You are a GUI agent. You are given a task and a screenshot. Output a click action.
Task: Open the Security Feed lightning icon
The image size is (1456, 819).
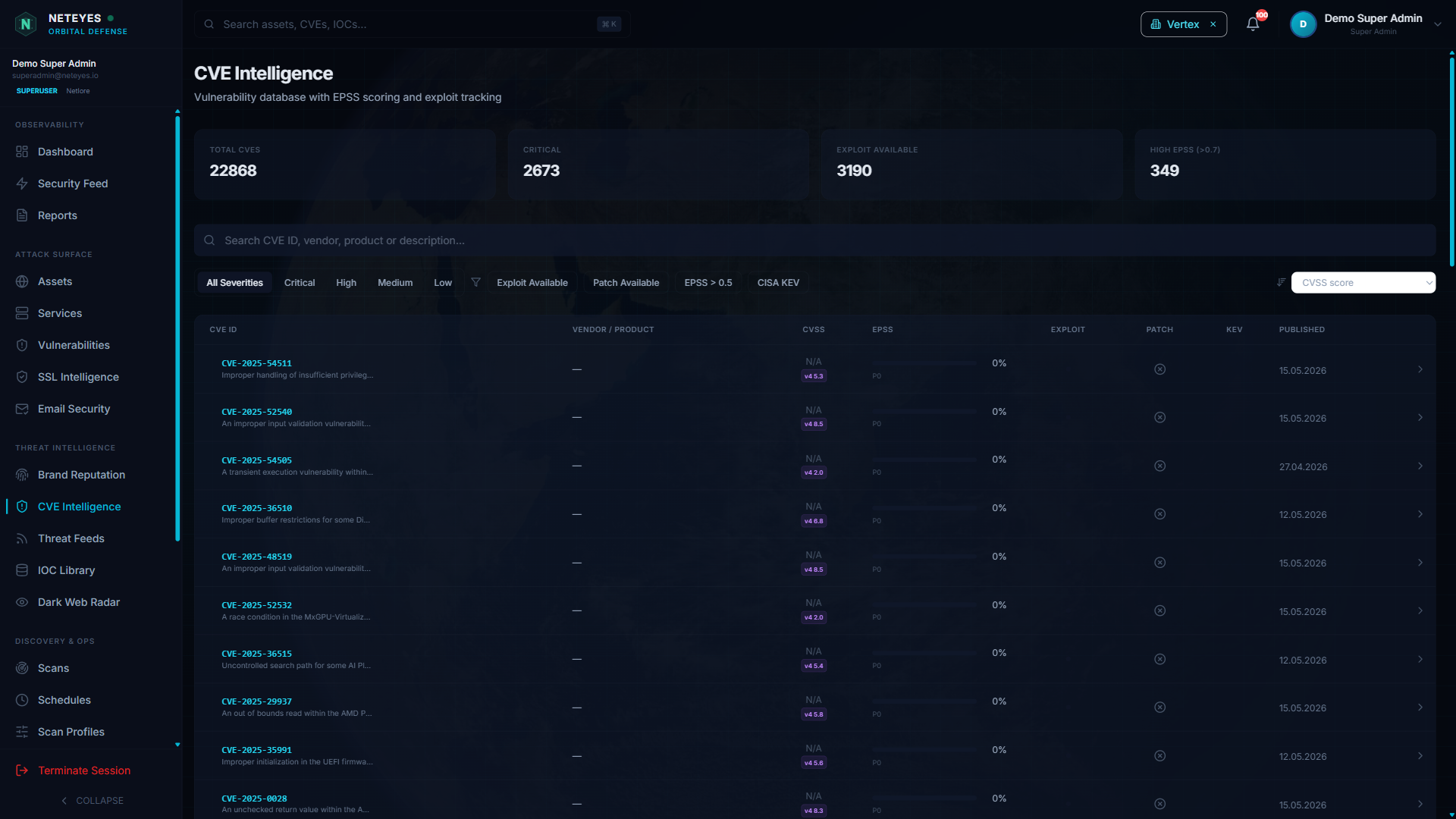click(22, 184)
